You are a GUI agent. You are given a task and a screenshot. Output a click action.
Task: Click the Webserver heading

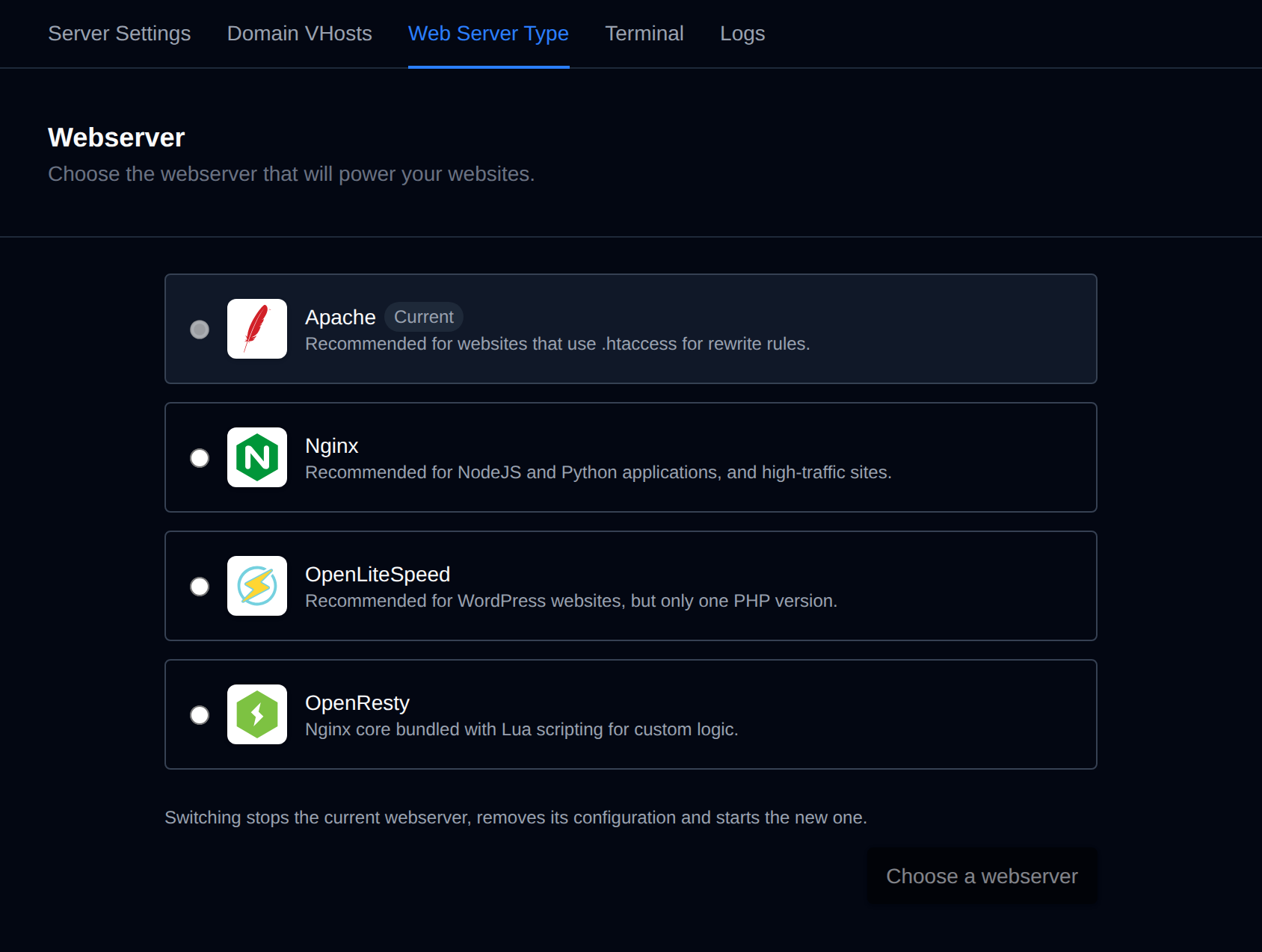click(117, 137)
